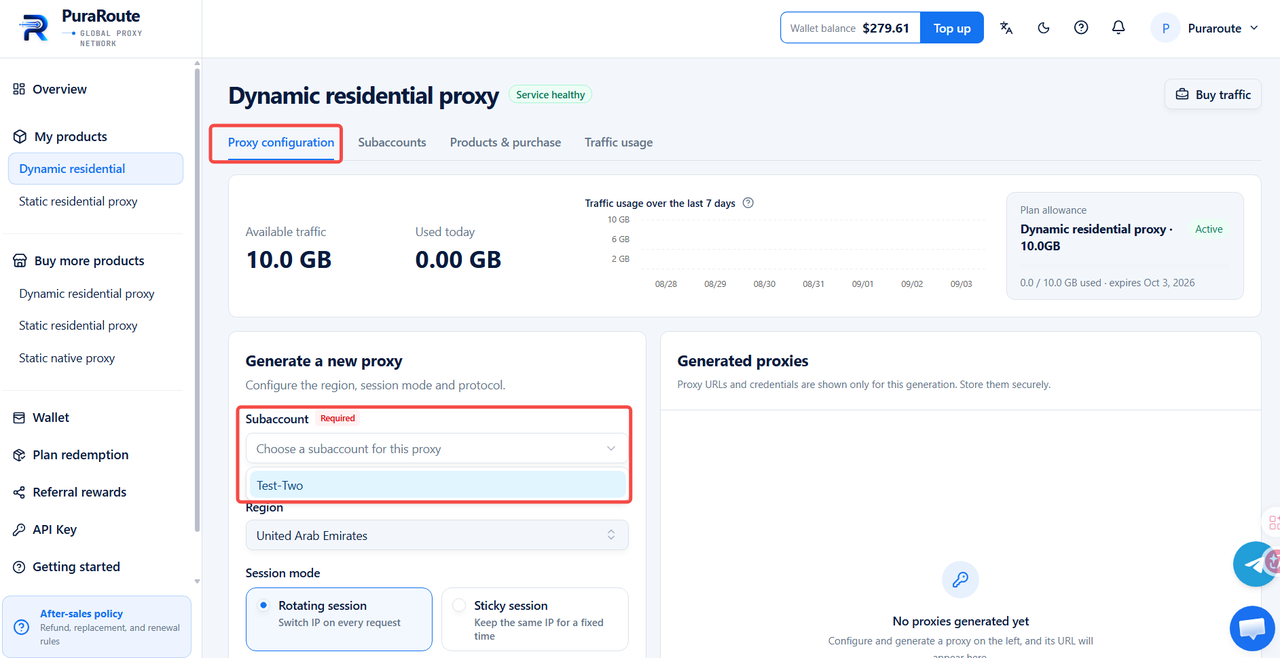Viewport: 1280px width, 658px height.
Task: Open the Subaccount dropdown
Action: (437, 449)
